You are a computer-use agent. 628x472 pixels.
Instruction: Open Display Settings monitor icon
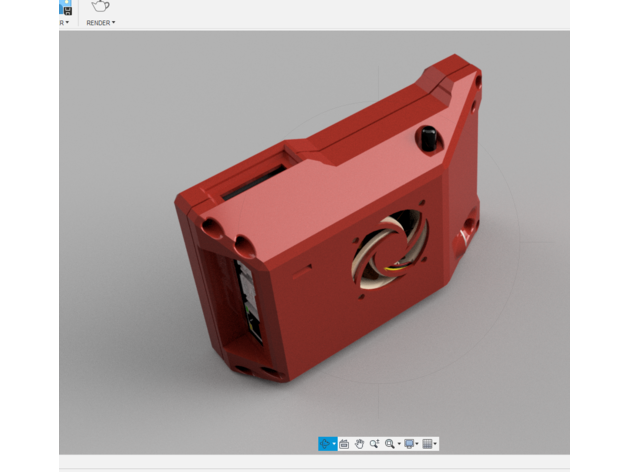[x=408, y=443]
